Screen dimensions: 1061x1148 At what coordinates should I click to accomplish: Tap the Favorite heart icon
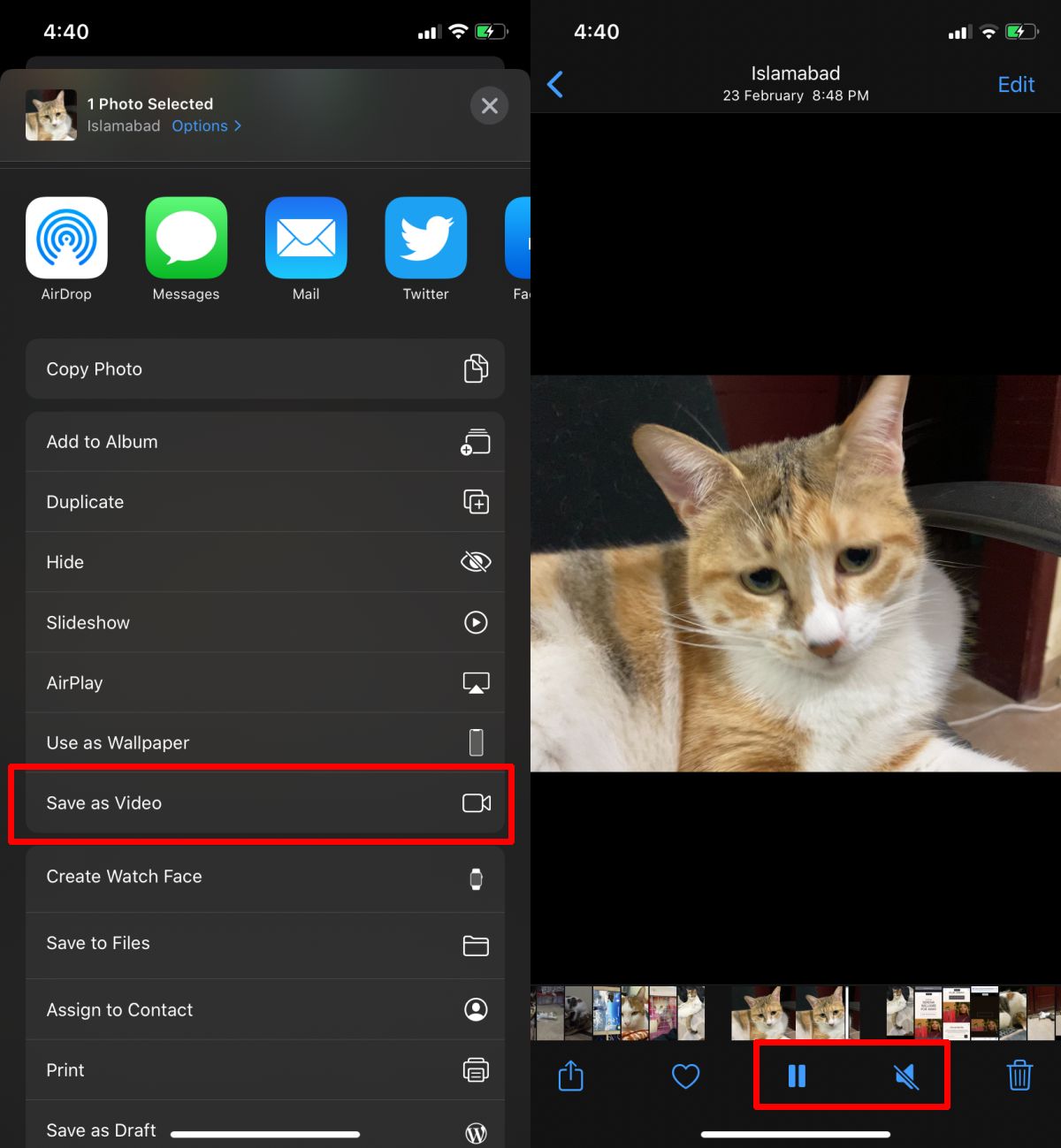coord(686,1076)
